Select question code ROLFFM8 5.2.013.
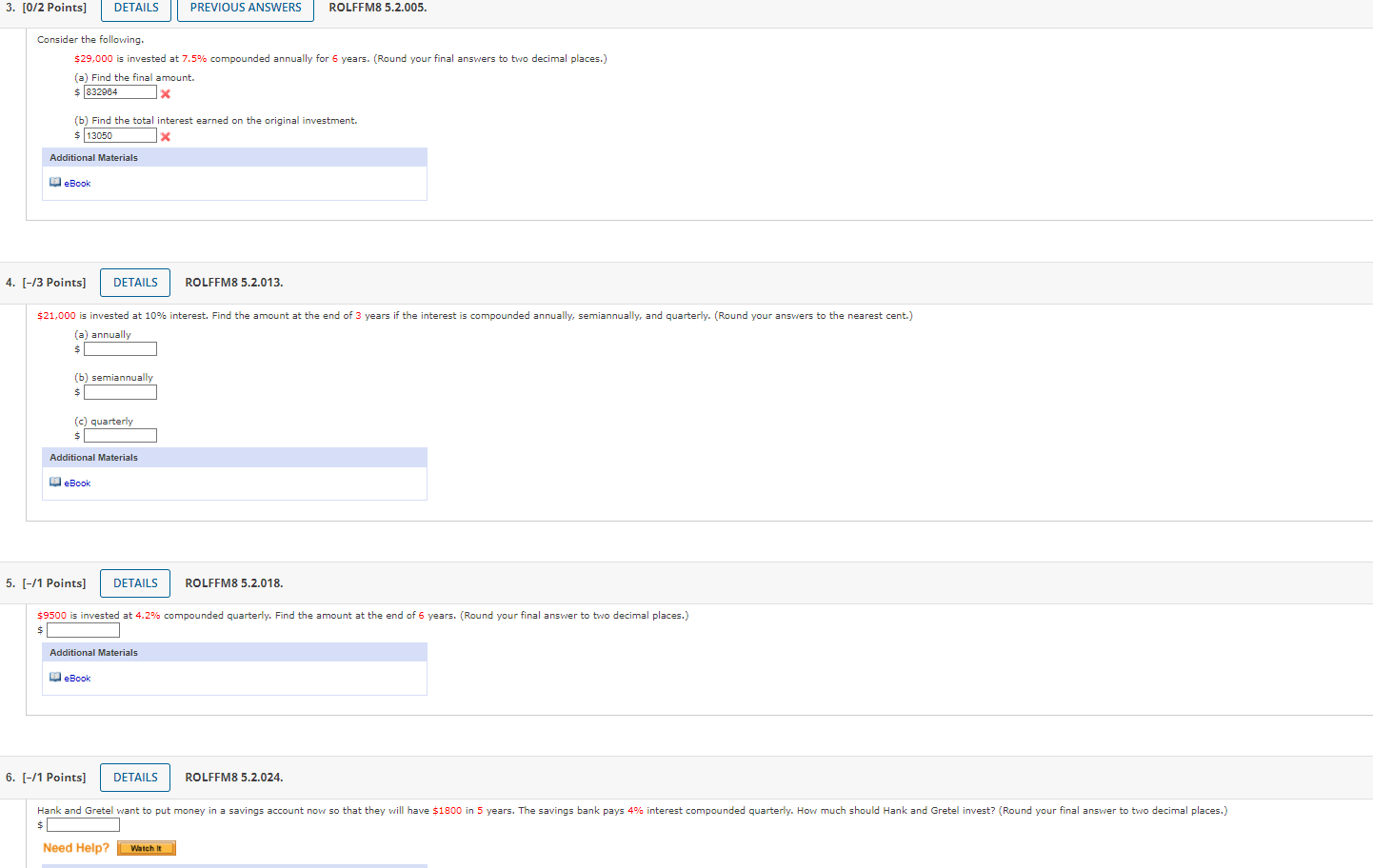The image size is (1373, 868). (x=234, y=283)
